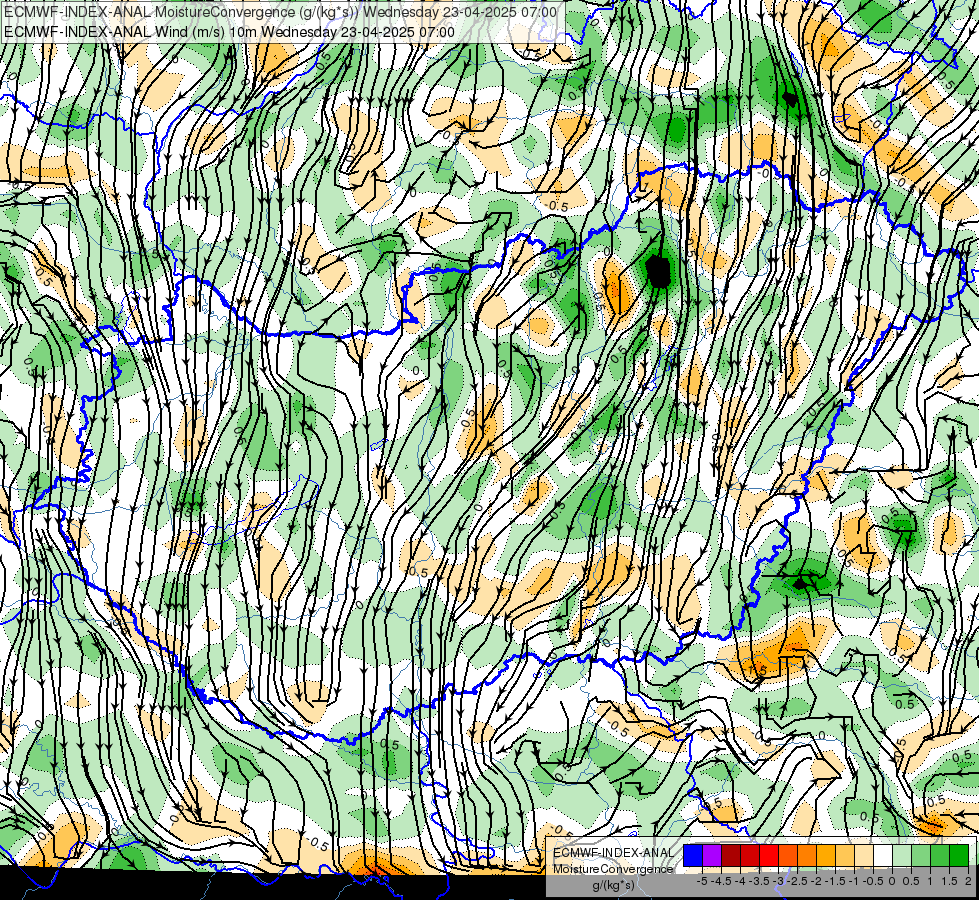Click the -2.5 value on legend scale
Viewport: 979px width, 900px height.
[x=797, y=881]
